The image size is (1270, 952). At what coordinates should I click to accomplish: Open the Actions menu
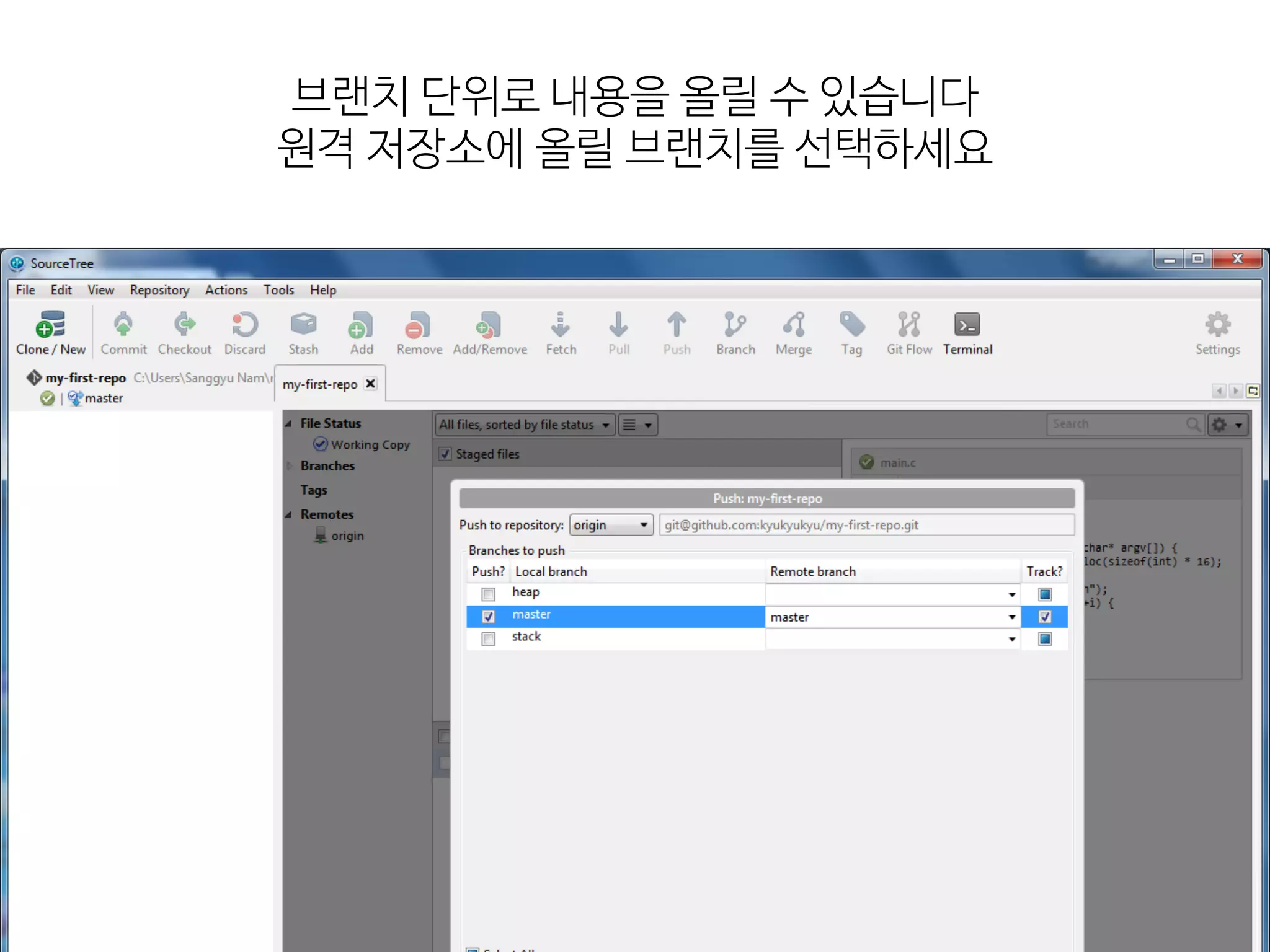(226, 290)
